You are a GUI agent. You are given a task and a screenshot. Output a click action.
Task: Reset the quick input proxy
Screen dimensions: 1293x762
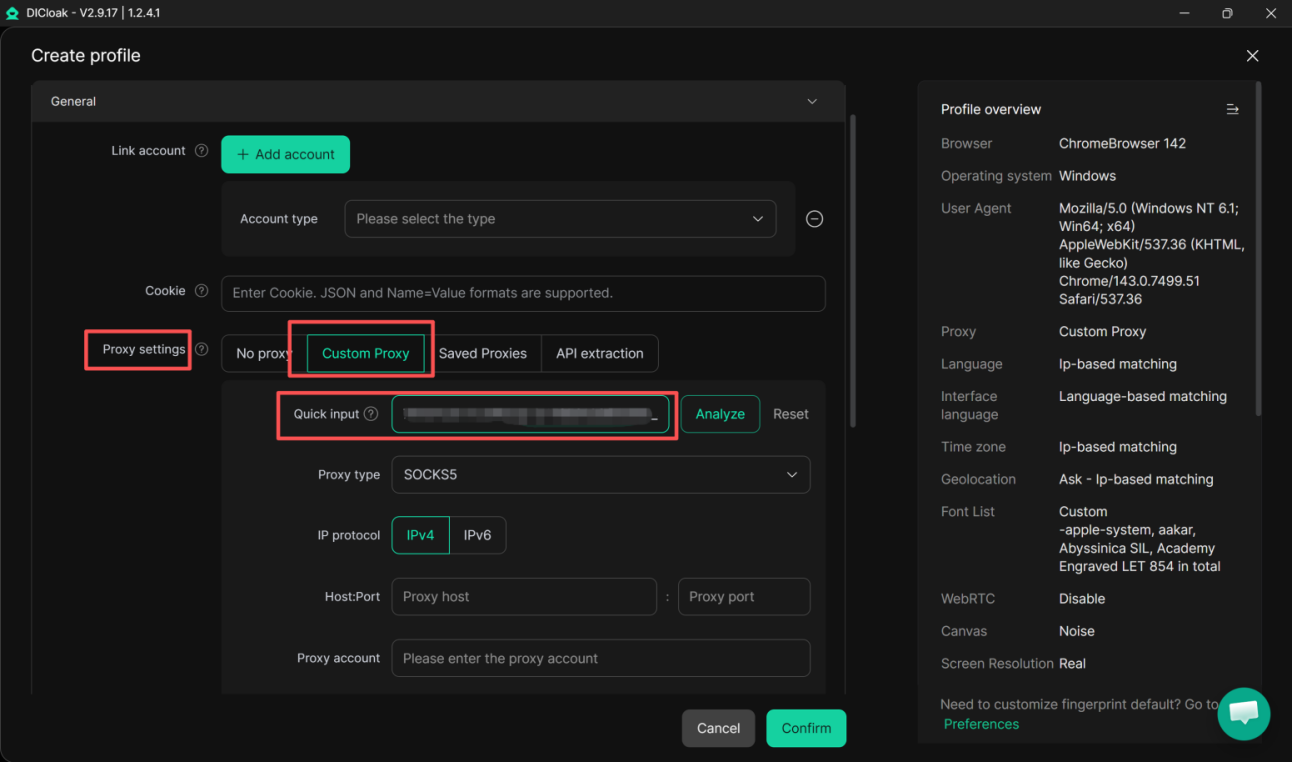coord(790,414)
